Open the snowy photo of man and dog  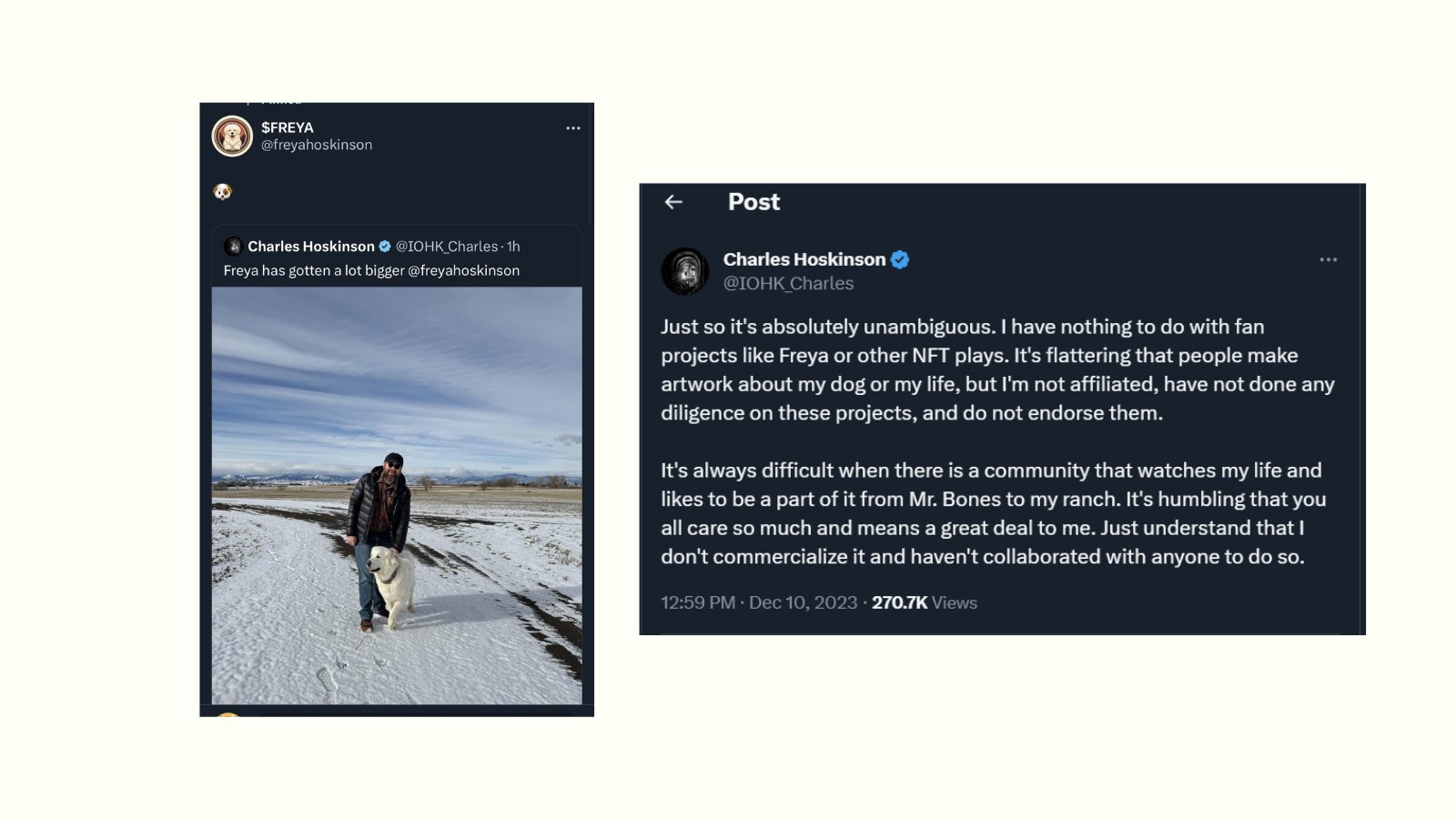[397, 496]
